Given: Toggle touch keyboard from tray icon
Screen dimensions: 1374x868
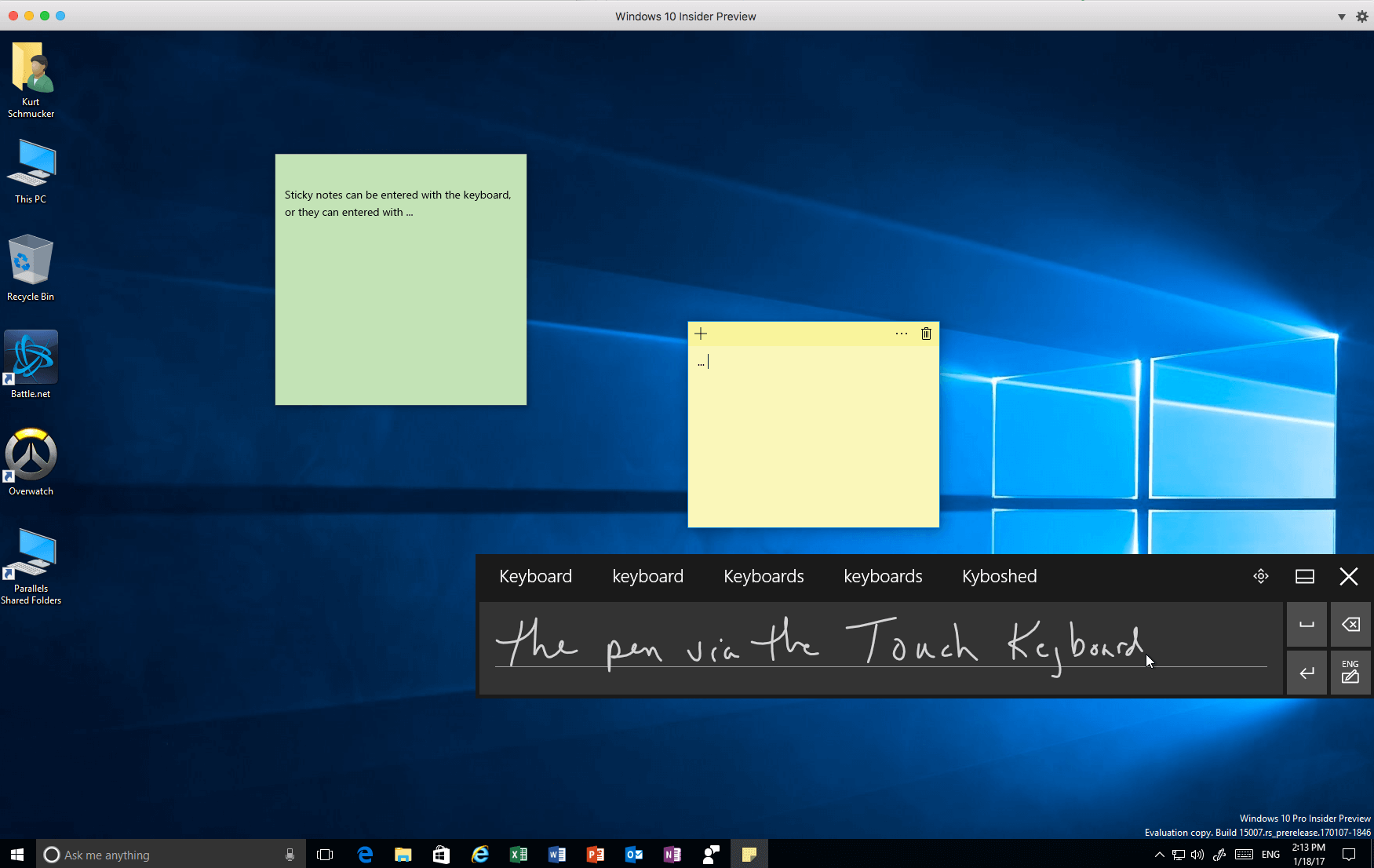Looking at the screenshot, I should click(x=1244, y=855).
